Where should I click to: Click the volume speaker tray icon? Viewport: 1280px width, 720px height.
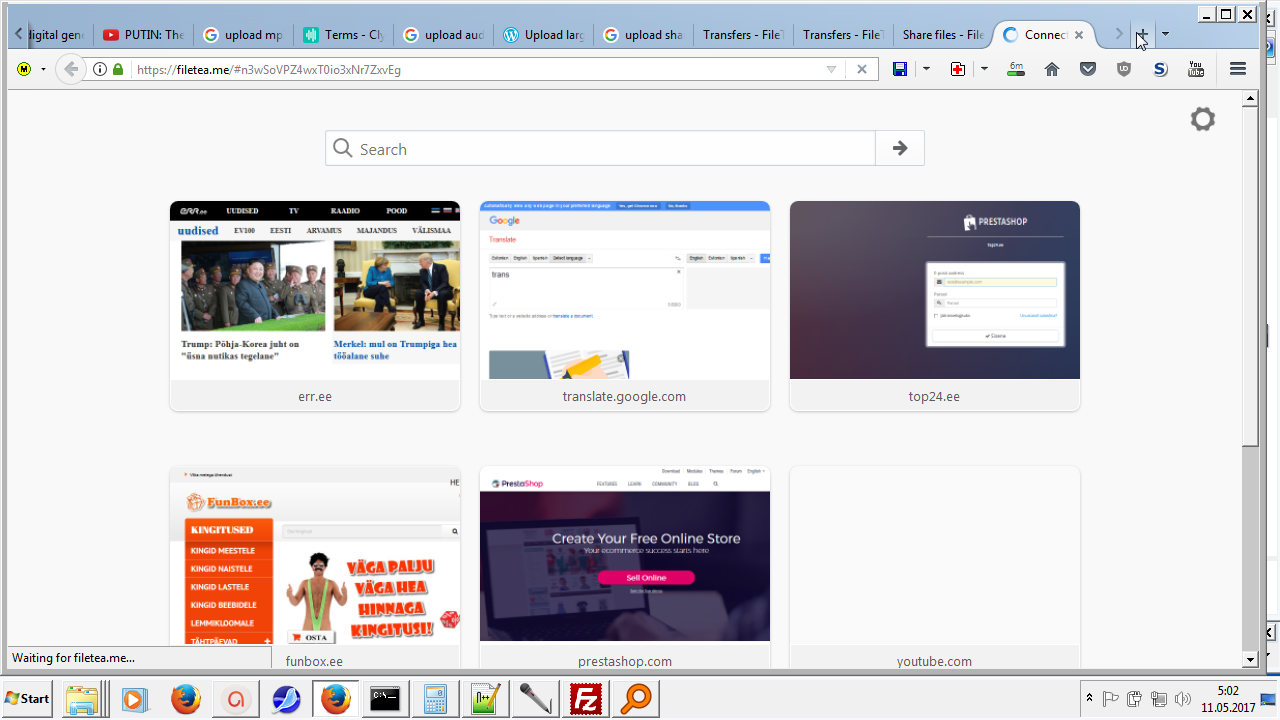coord(1184,699)
